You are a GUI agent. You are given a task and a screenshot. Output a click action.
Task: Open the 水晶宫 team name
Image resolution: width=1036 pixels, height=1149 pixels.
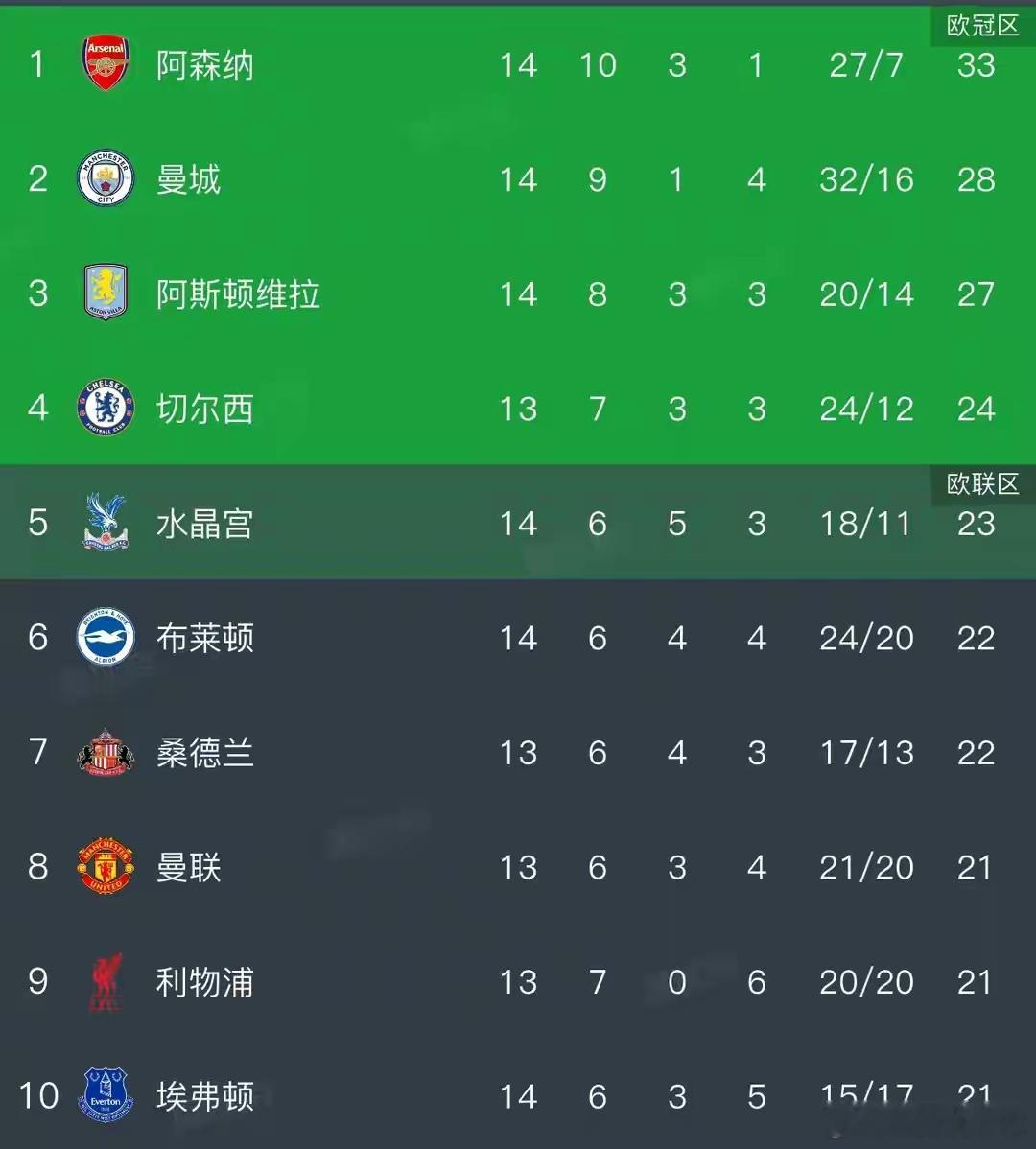pos(205,524)
